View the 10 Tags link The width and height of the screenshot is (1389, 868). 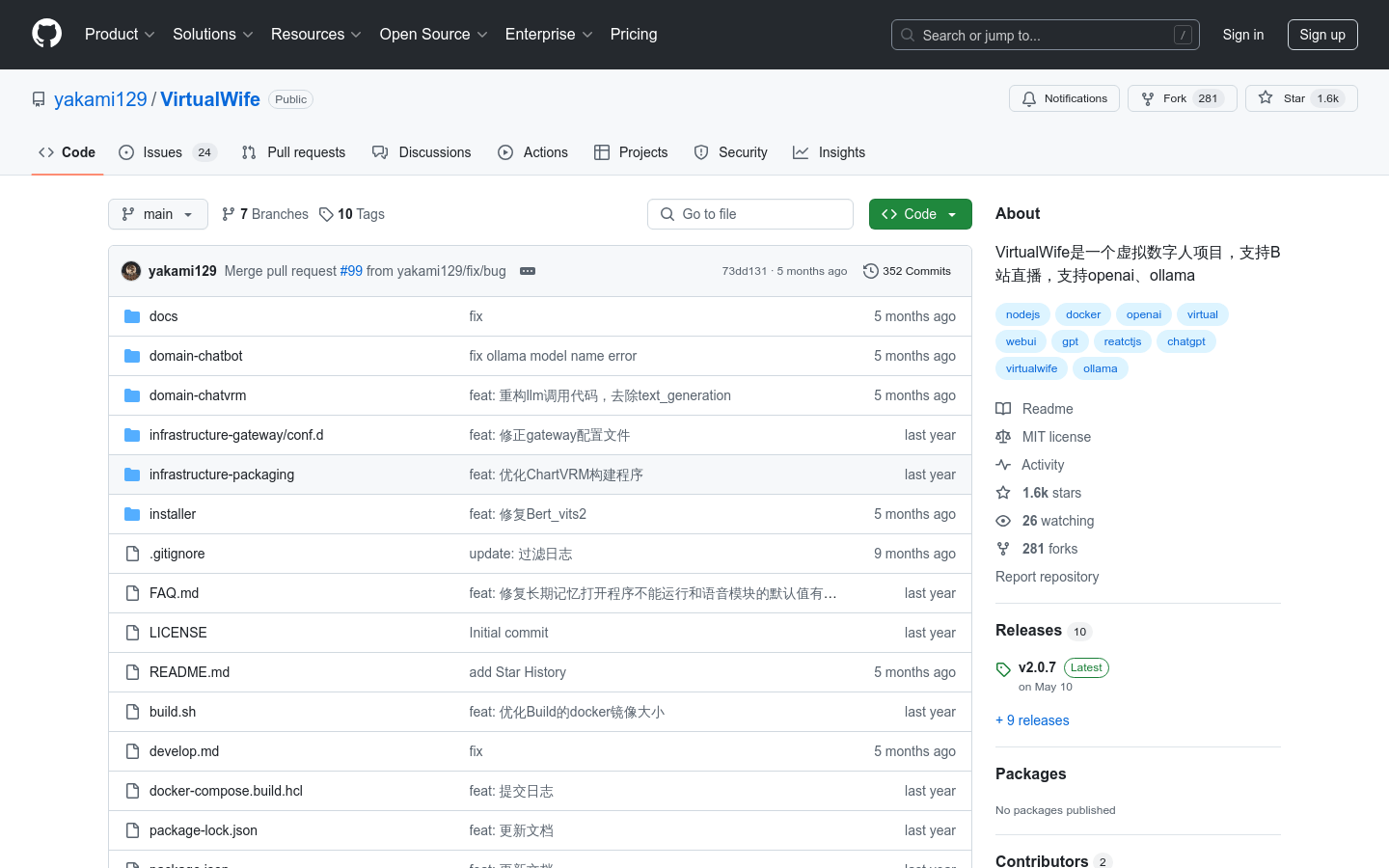[352, 214]
